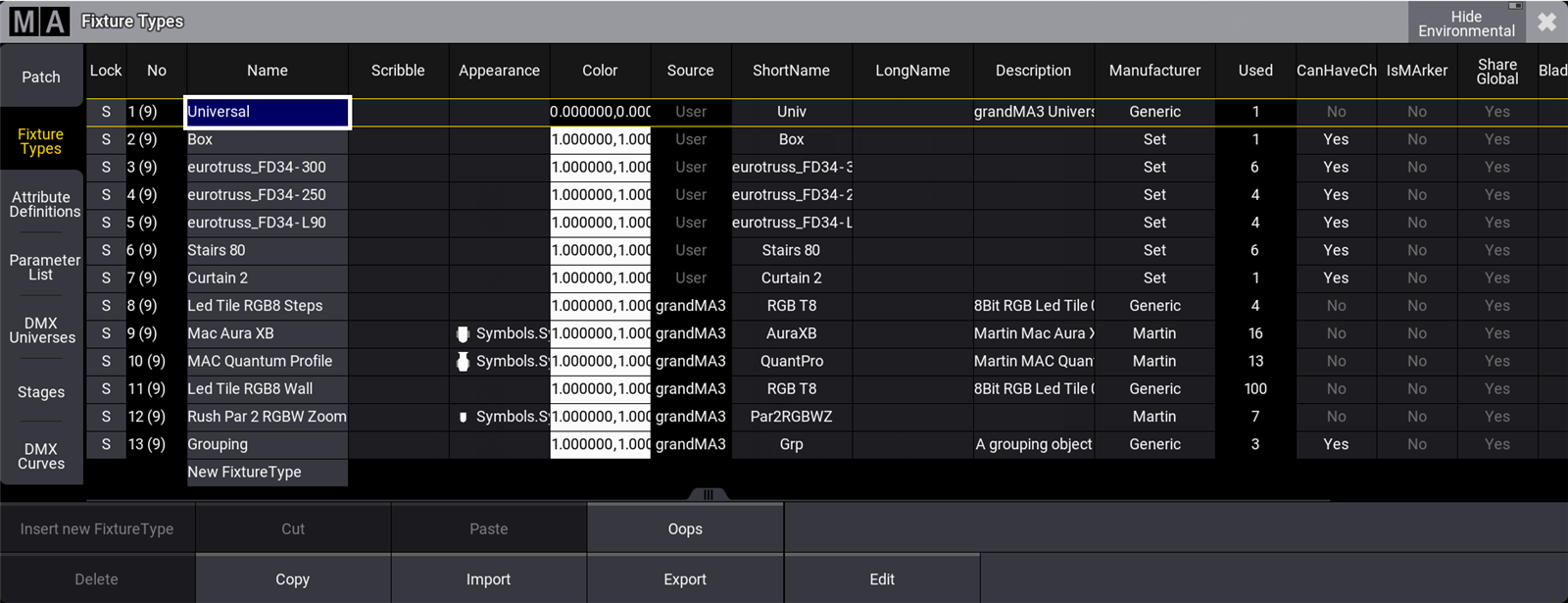The image size is (1568, 603).
Task: Select the Rush Par 2 RGBW Zoom appearance symbol
Action: click(463, 417)
